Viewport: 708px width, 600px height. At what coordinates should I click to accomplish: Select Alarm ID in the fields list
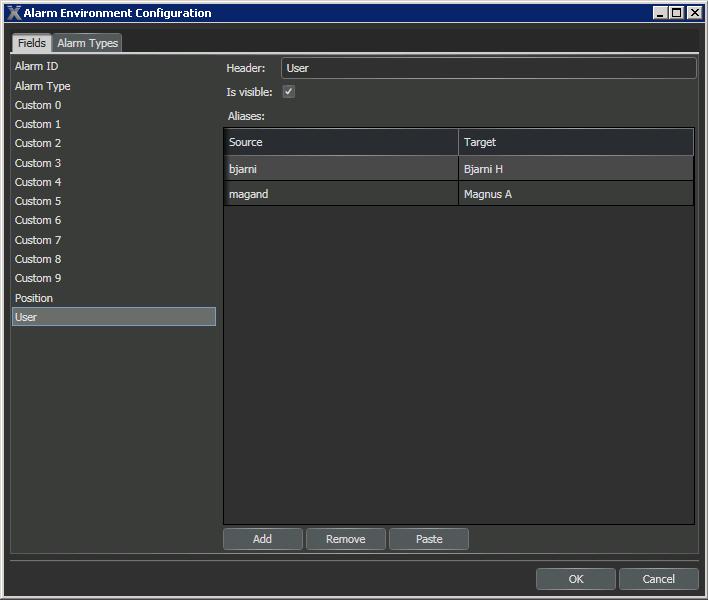tap(114, 66)
